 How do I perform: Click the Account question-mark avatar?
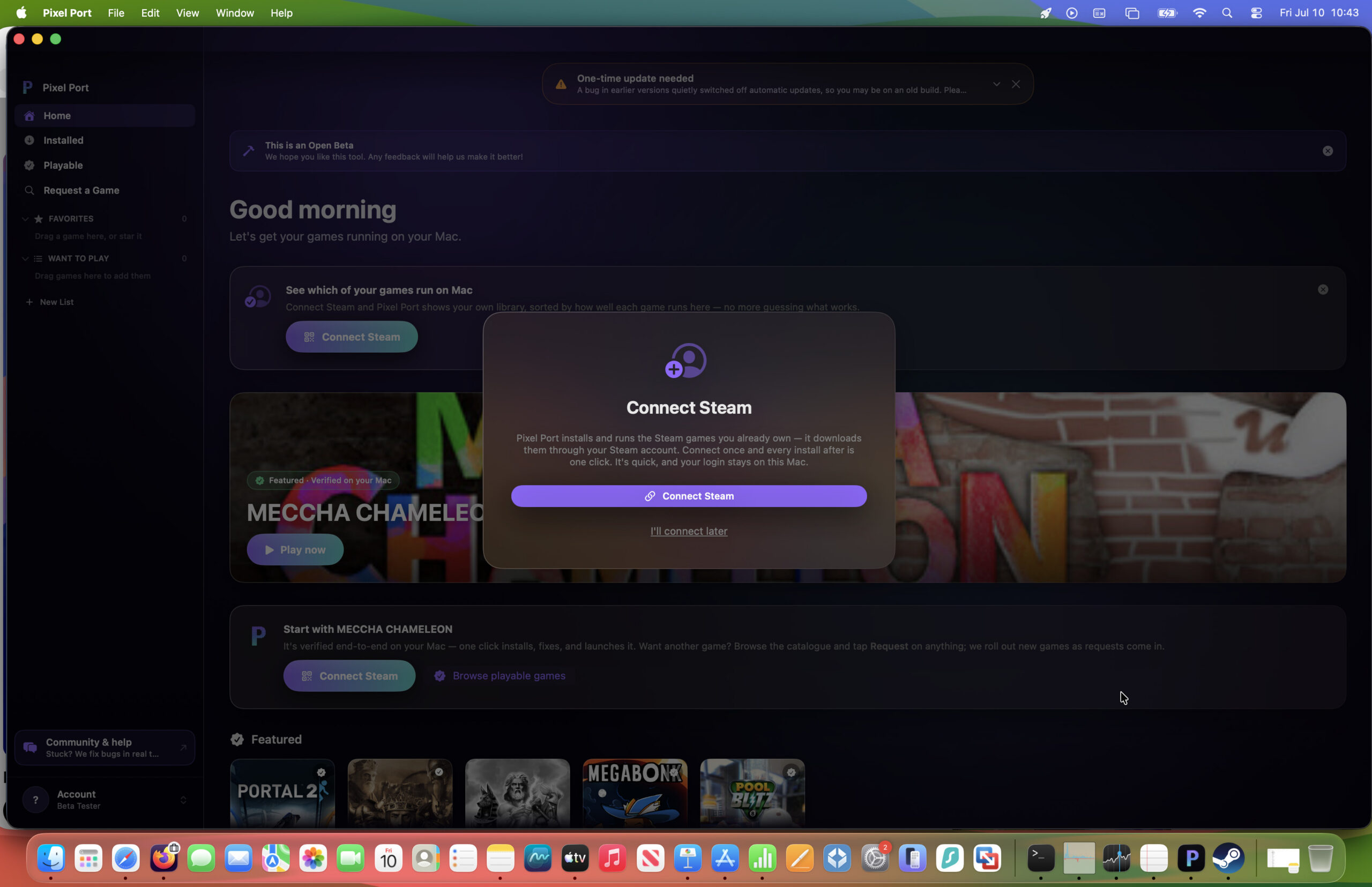pos(36,800)
